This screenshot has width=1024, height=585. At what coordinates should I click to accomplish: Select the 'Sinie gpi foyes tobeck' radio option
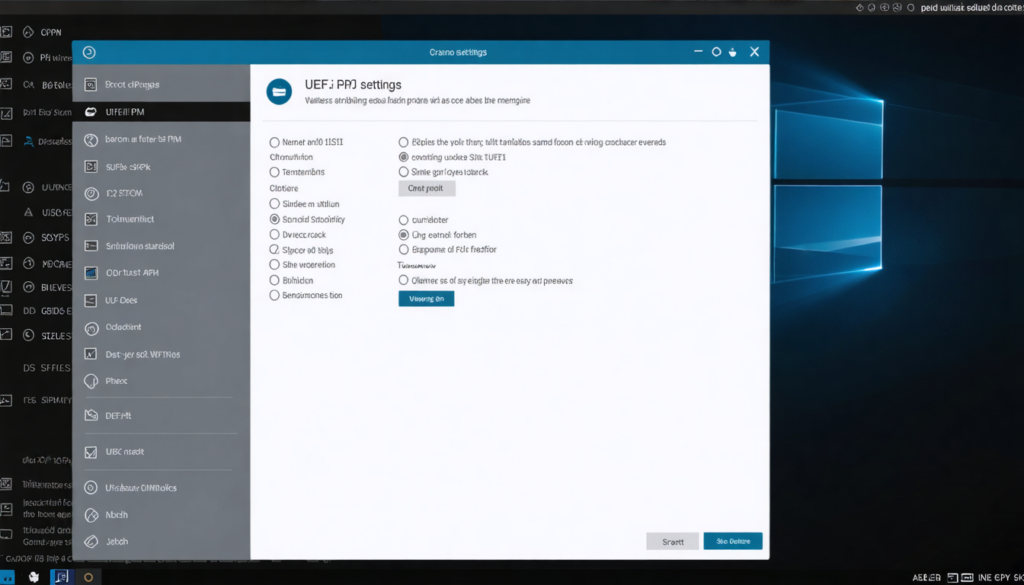[x=404, y=172]
